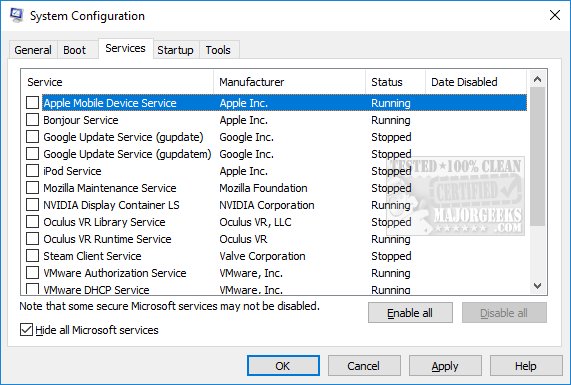The width and height of the screenshot is (571, 385).
Task: Toggle Mozilla Maintenance Service checkbox
Action: [x=32, y=188]
